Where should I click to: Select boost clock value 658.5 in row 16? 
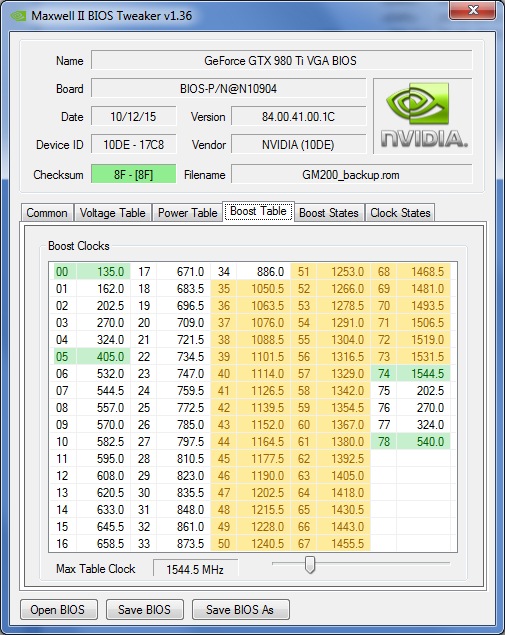[x=103, y=544]
